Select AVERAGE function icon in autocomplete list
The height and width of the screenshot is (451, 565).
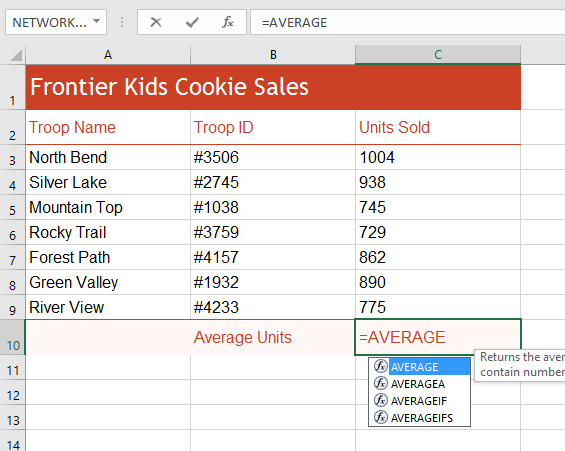381,366
